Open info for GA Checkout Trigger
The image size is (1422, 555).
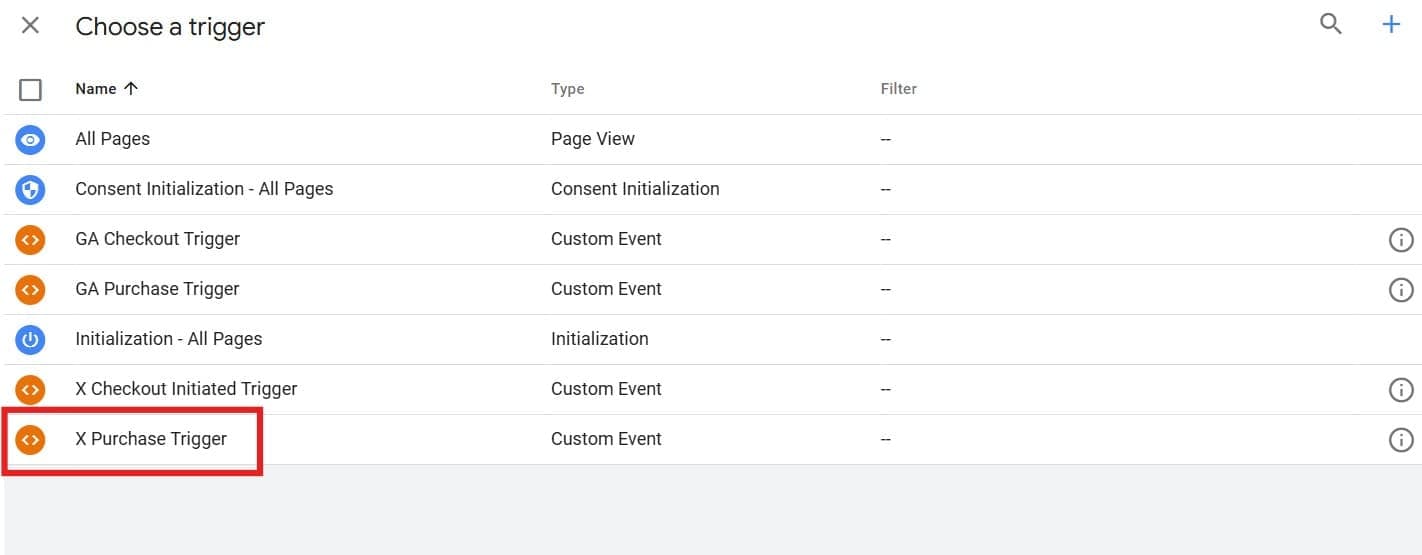click(1401, 240)
